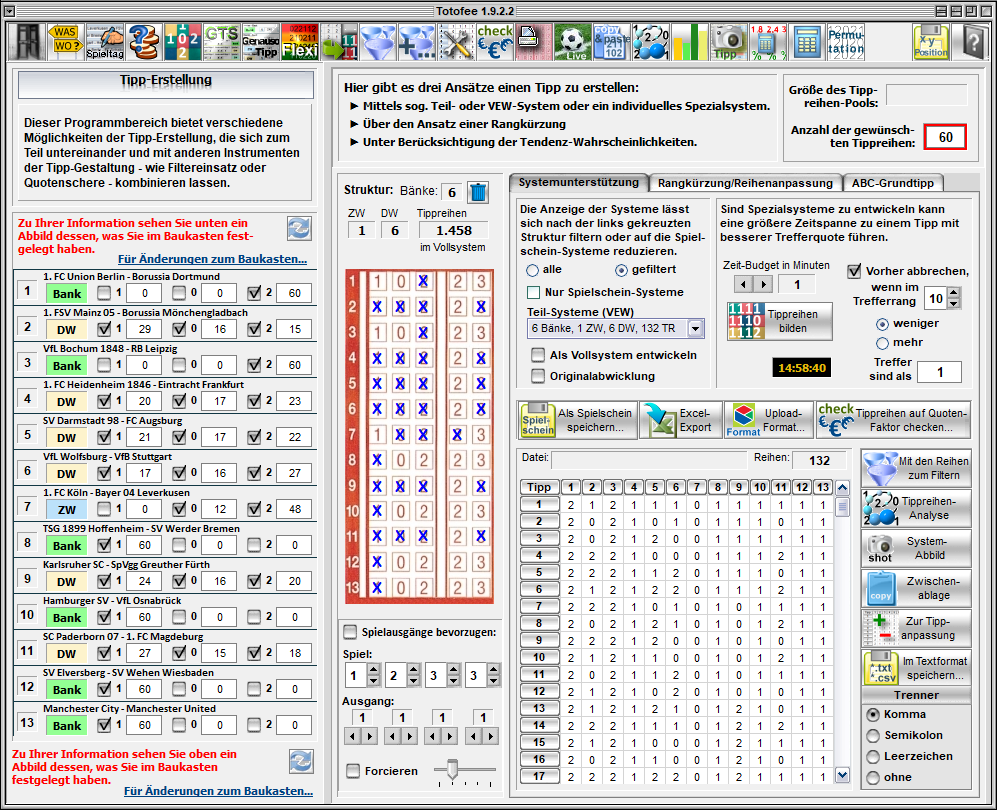997x810 pixels.
Task: Uncheck Vorher abbrechen checkbox
Action: click(855, 271)
